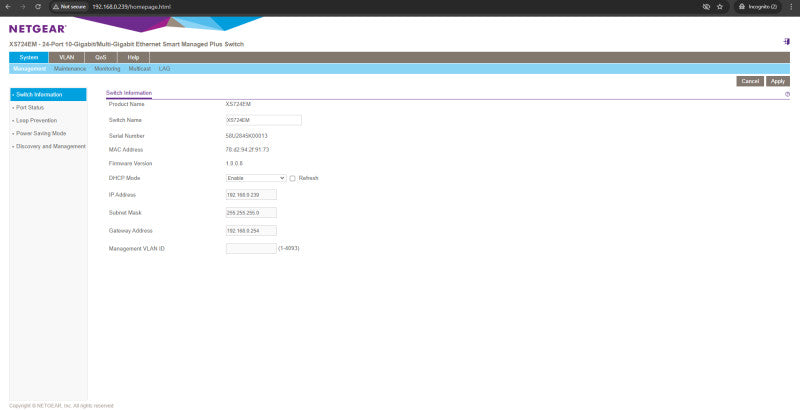Click the Apply button
800x410 pixels.
778,81
